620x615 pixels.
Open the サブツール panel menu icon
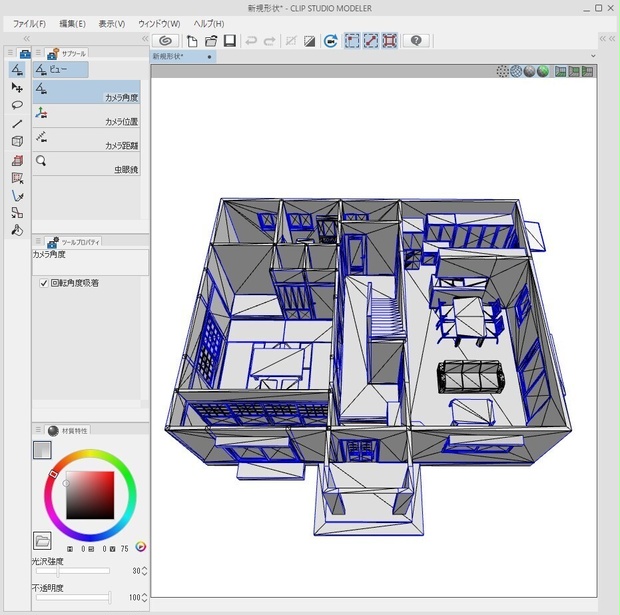38,53
